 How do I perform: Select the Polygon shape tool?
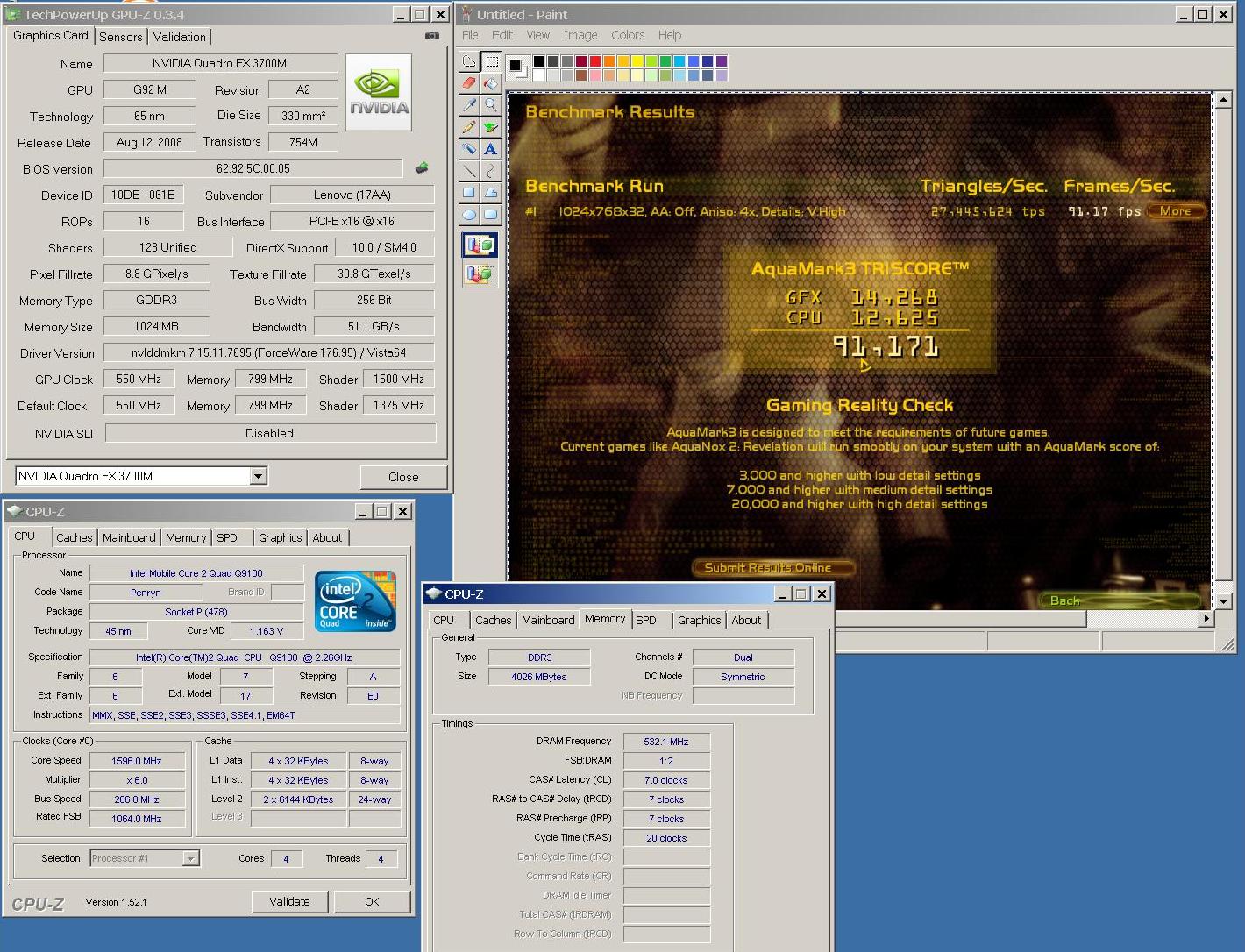tap(491, 193)
